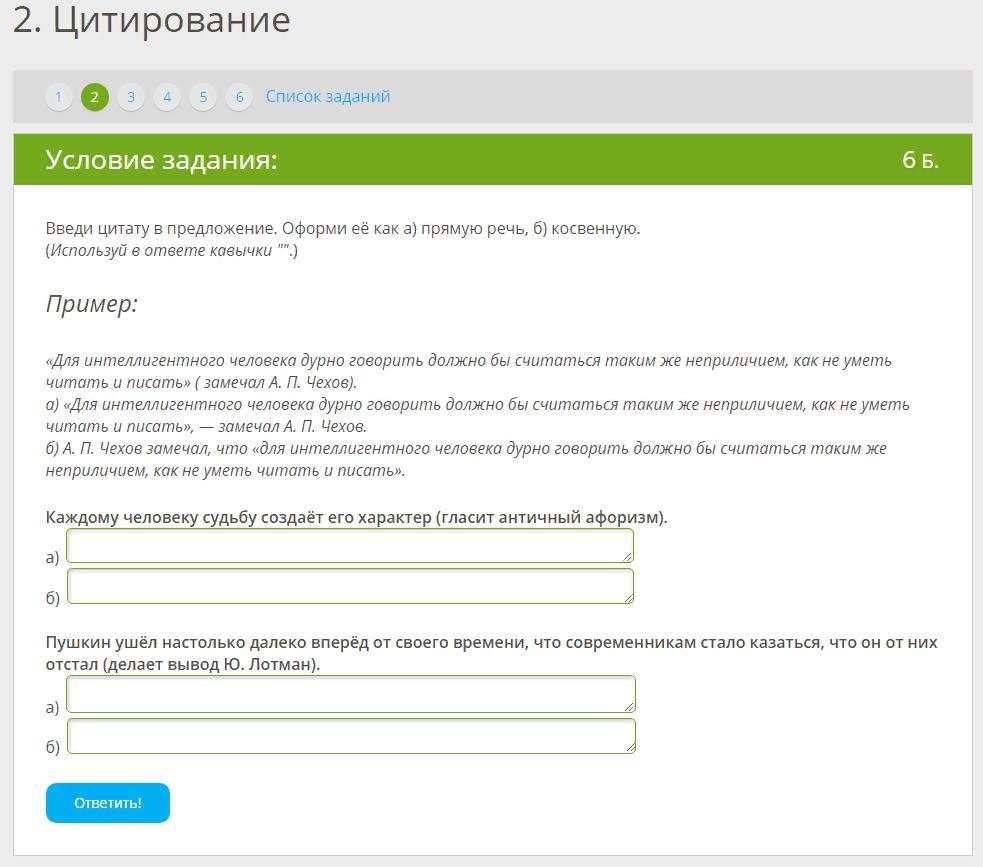Click answer field б) for the Lotman quote
Viewport: 983px width, 867px height.
(x=351, y=735)
